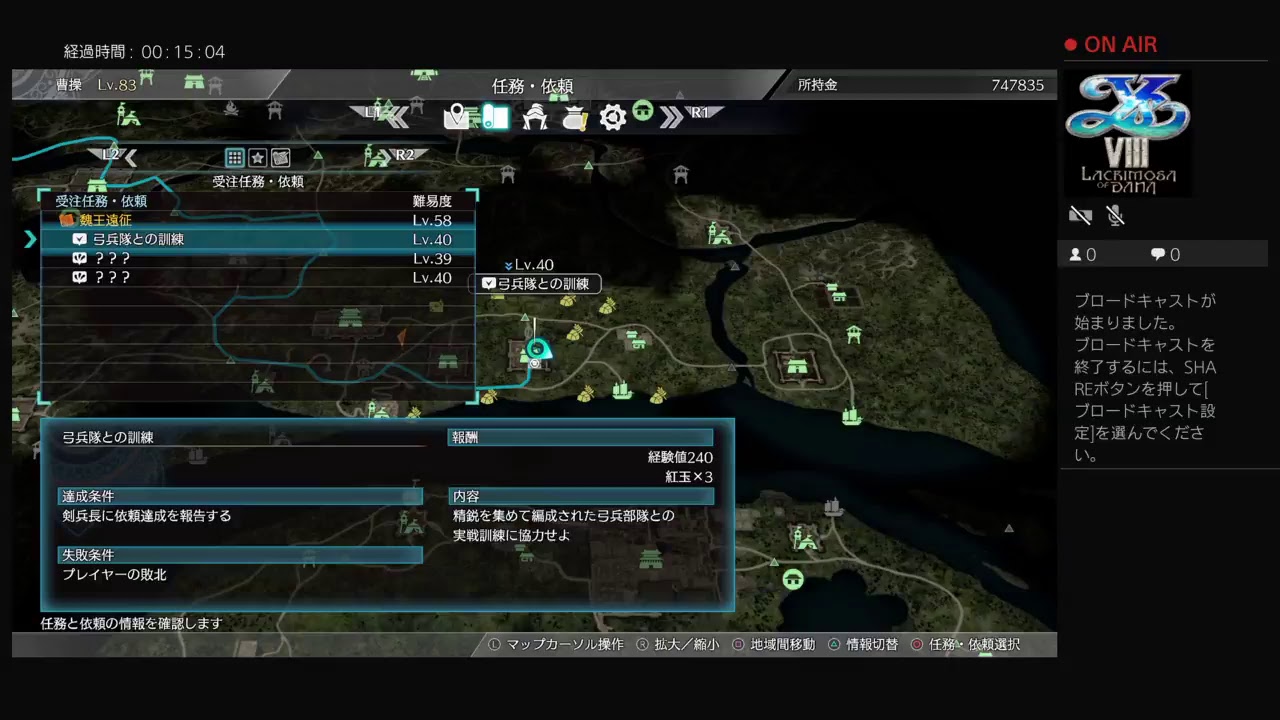1280x720 pixels.
Task: Open the officer helmet tab icon
Action: point(535,117)
